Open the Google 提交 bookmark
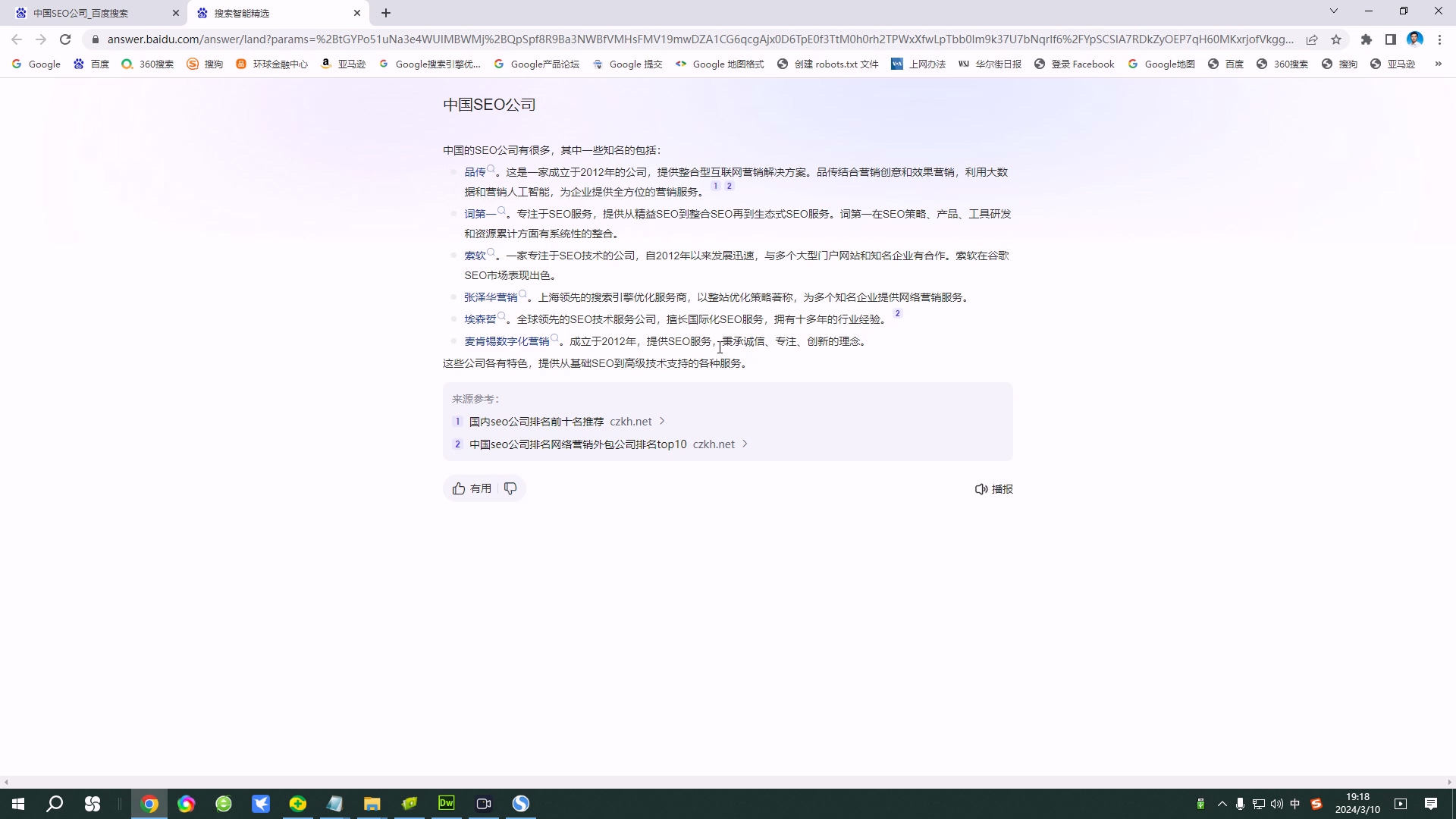Screen dimensions: 1456x819 (x=628, y=64)
